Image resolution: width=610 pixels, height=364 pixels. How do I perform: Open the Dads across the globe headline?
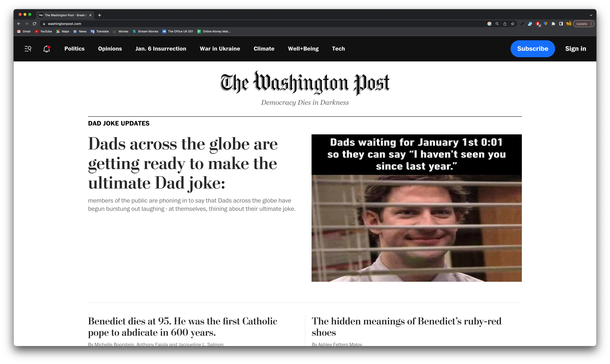183,163
